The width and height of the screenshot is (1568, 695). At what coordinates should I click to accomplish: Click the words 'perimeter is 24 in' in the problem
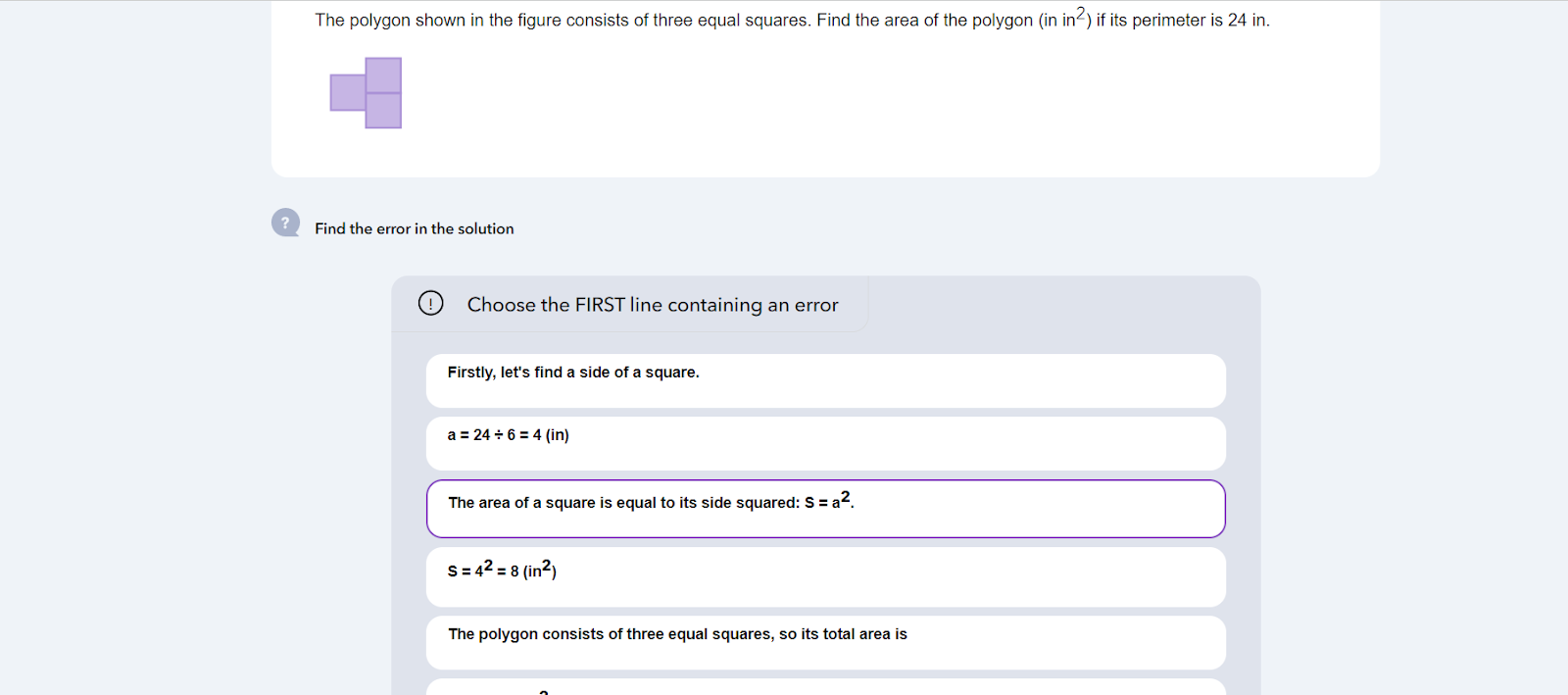1200,20
